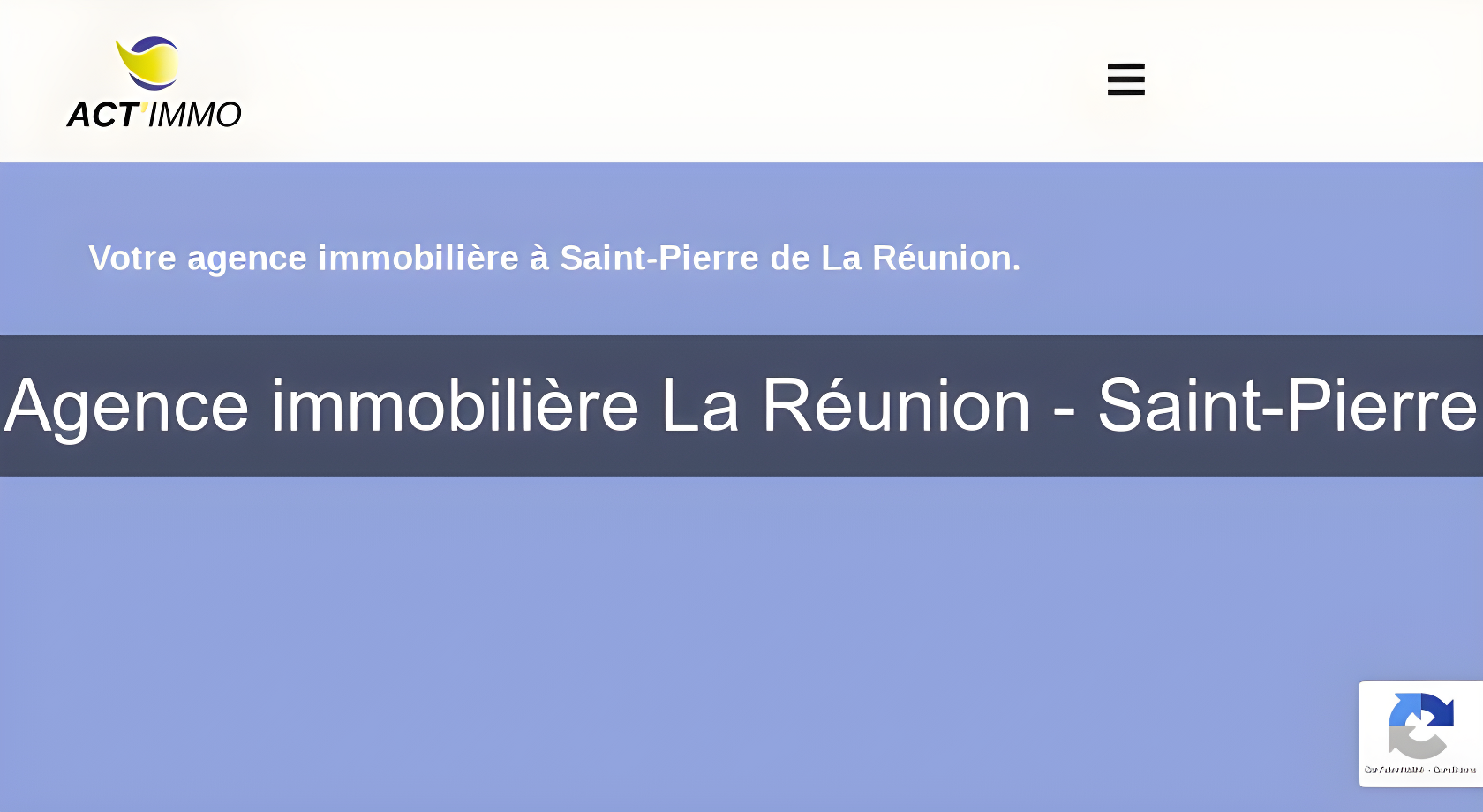Viewport: 1483px width, 812px height.
Task: Click the bottom bar of the hamburger icon
Action: tap(1125, 92)
